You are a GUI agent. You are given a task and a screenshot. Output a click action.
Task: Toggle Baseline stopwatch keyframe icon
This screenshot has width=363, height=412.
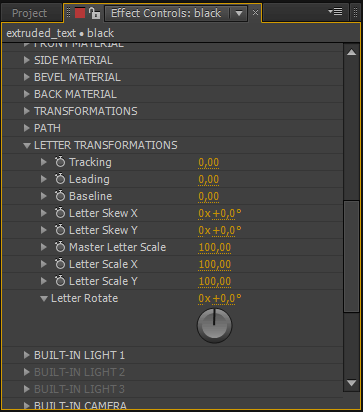point(60,196)
